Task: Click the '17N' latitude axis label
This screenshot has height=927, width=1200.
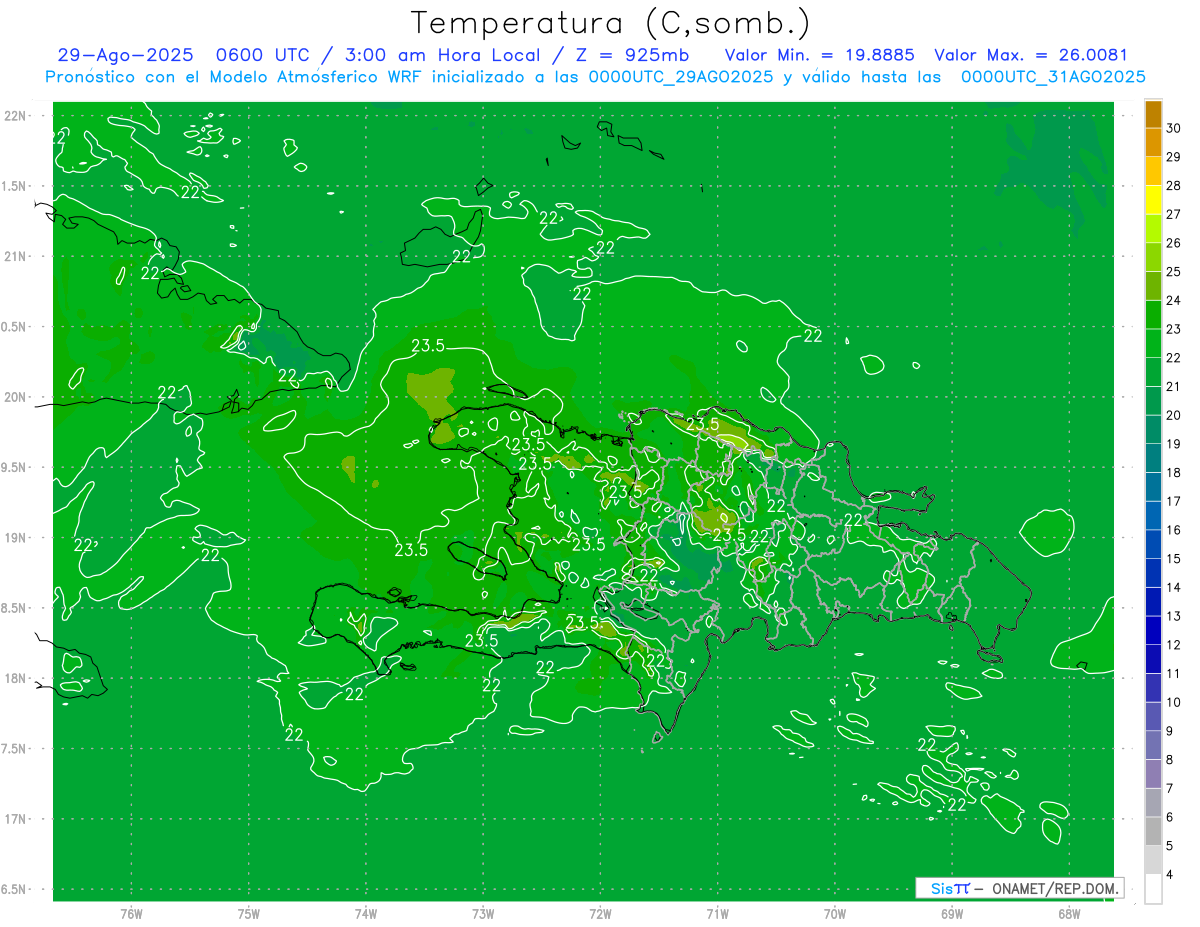Action: pyautogui.click(x=17, y=819)
